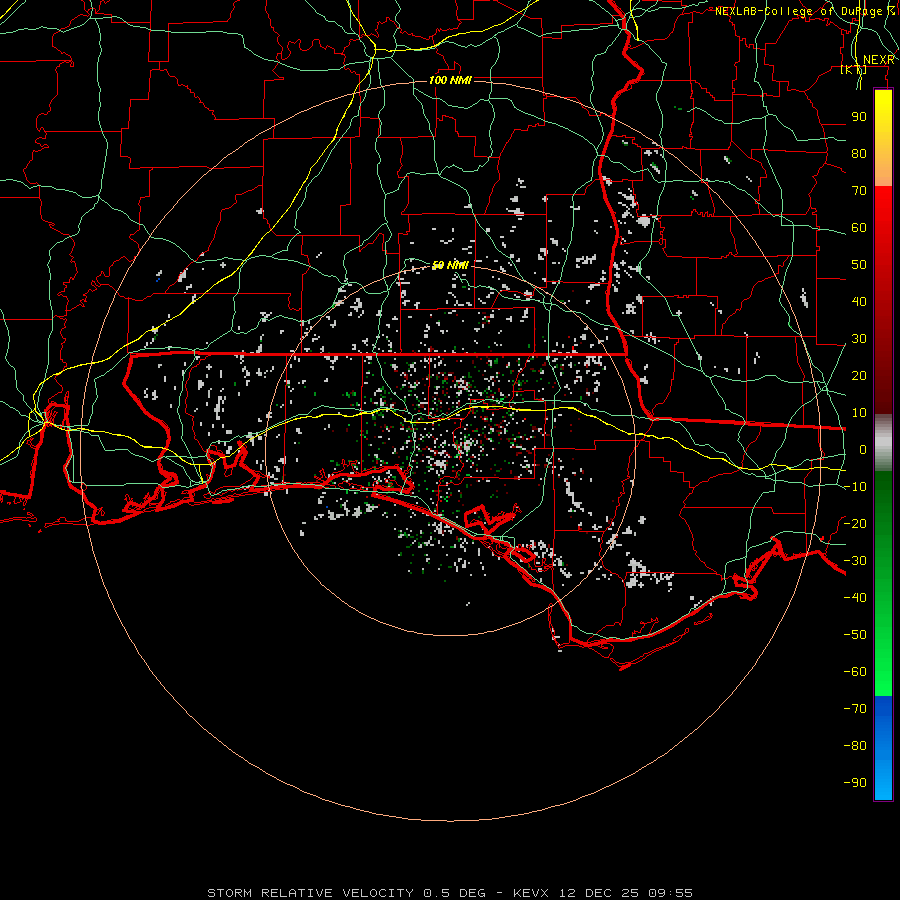Select the -70 value on the velocity scale

(x=855, y=708)
